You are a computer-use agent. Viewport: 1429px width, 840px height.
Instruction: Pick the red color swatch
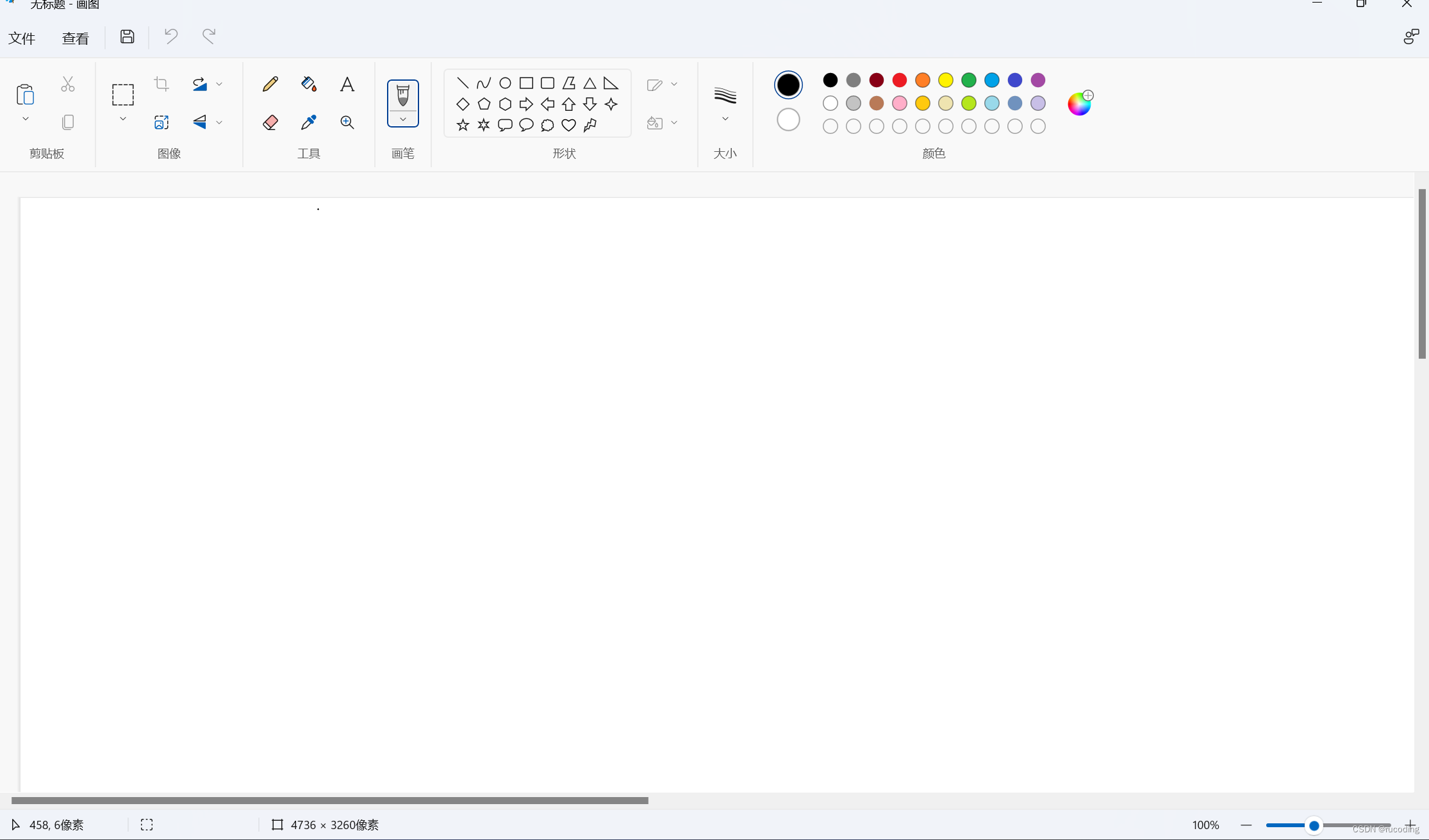(900, 80)
